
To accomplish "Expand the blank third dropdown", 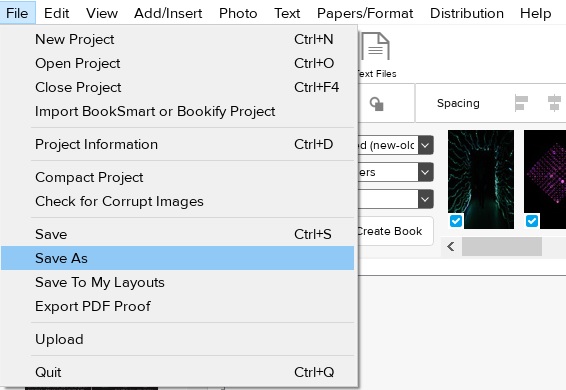I will (426, 199).
